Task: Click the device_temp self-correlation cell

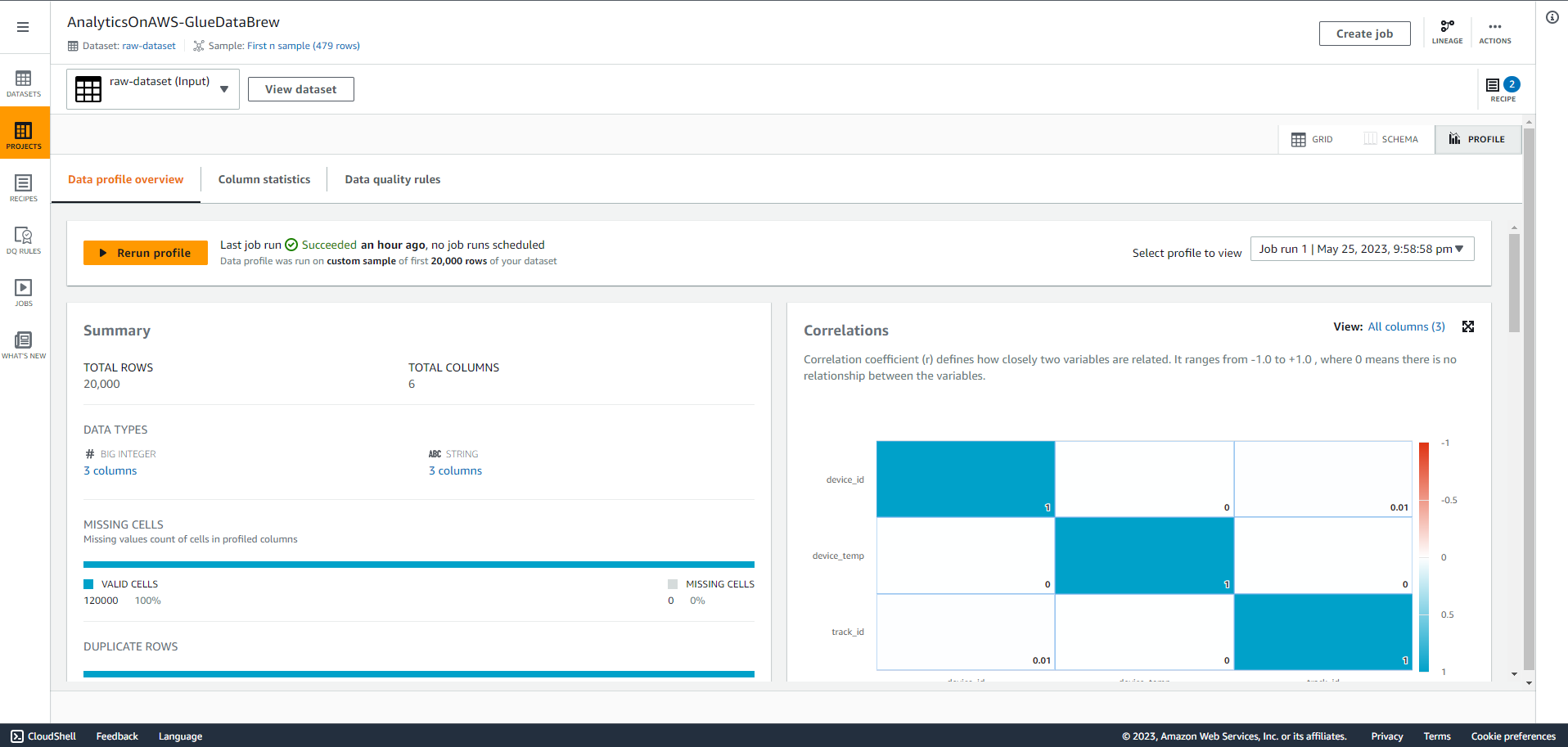Action: pyautogui.click(x=1144, y=556)
